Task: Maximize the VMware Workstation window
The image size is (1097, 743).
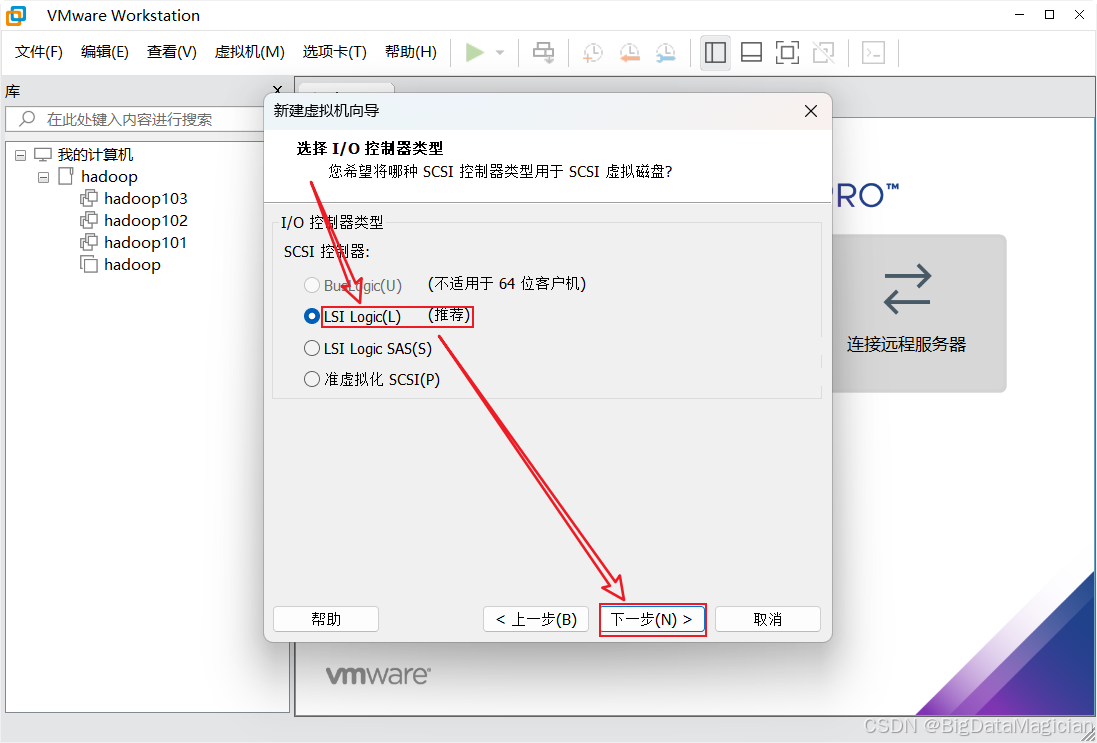Action: coord(1049,15)
